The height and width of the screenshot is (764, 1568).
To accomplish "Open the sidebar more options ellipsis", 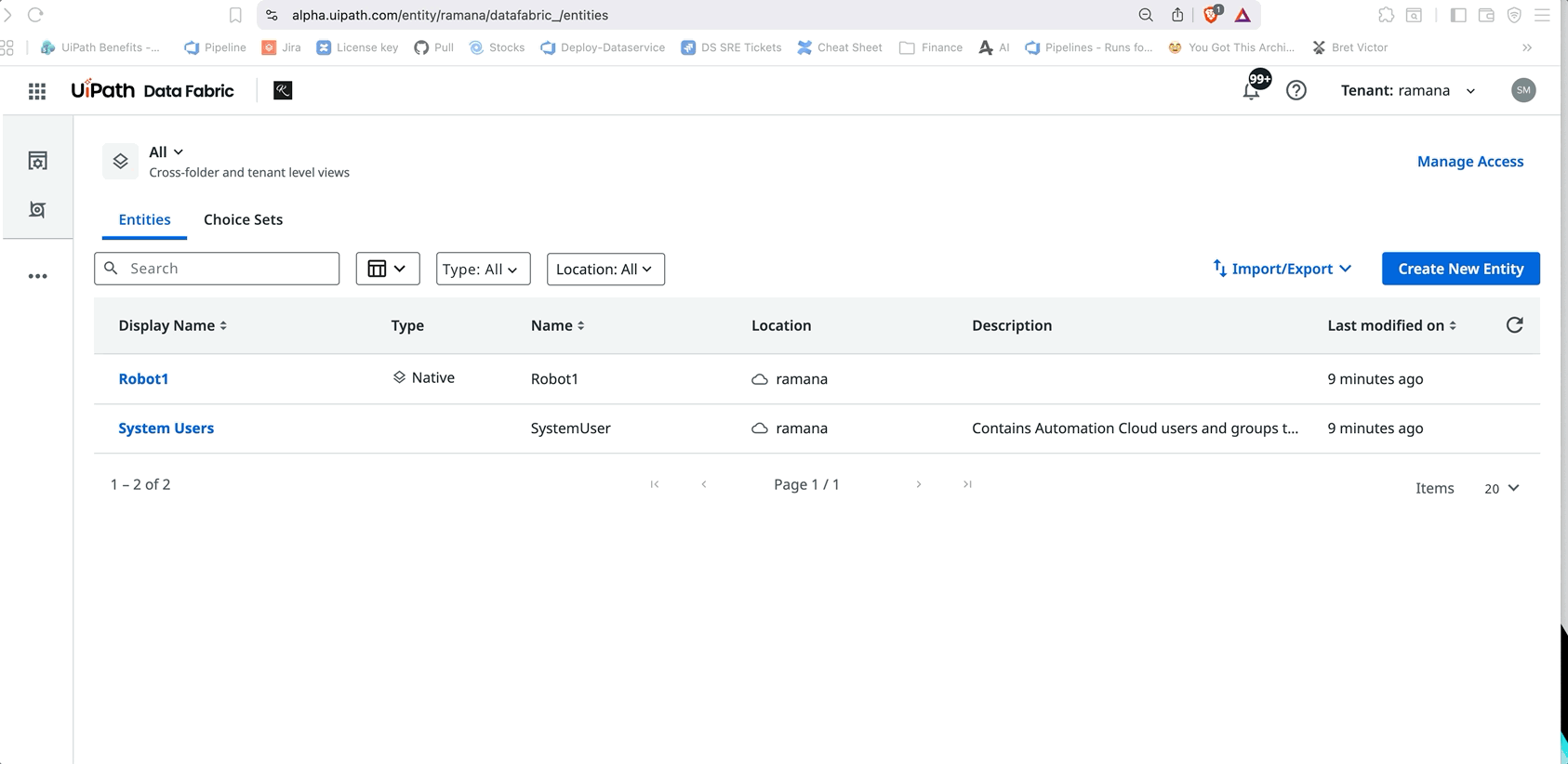I will 37,276.
